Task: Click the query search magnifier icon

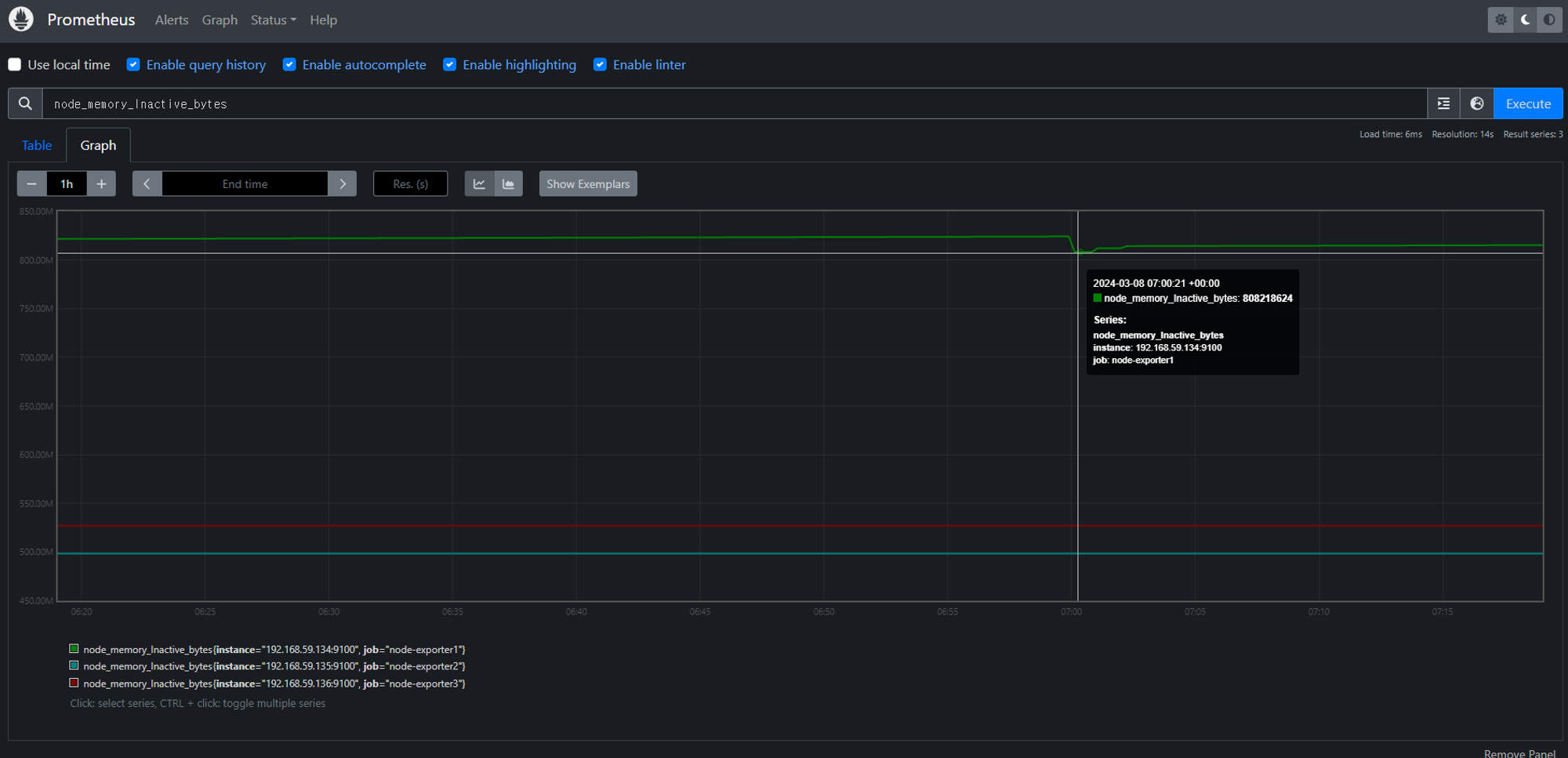Action: click(25, 103)
